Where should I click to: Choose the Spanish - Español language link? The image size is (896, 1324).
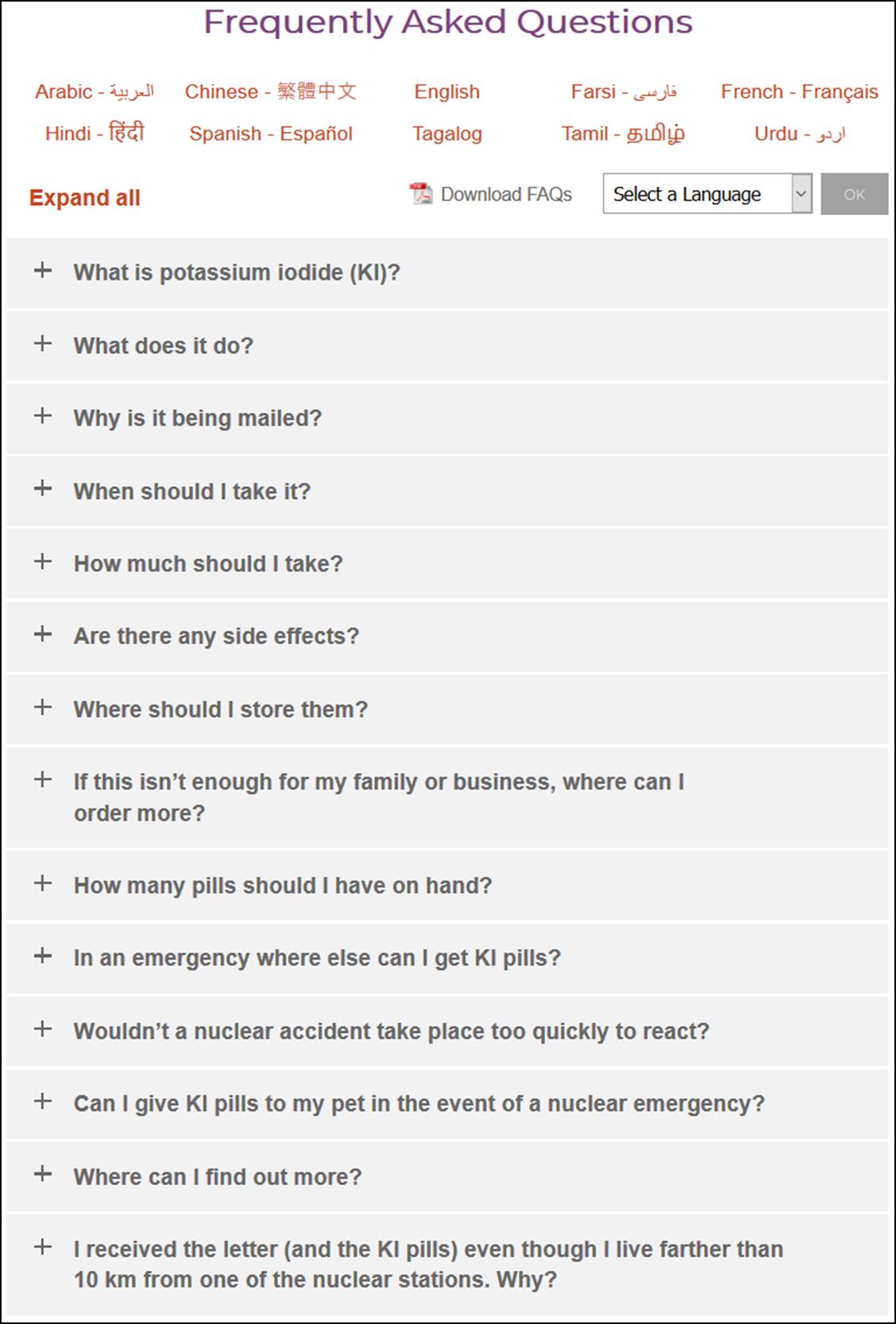271,133
